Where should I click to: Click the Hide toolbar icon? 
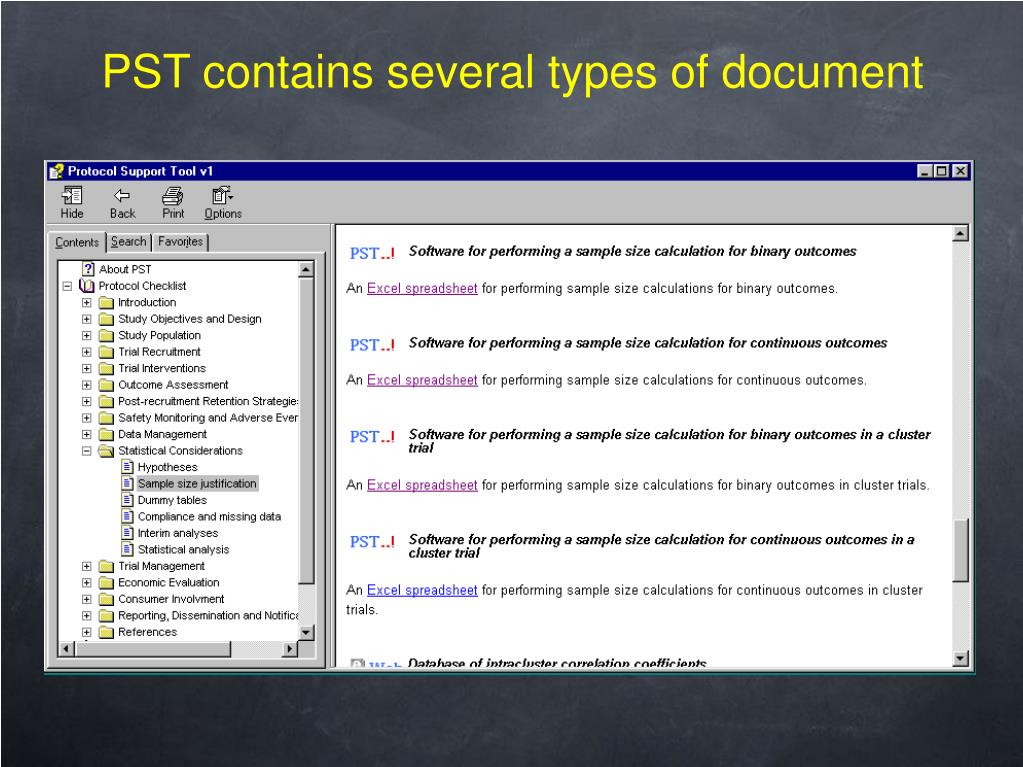click(x=72, y=195)
